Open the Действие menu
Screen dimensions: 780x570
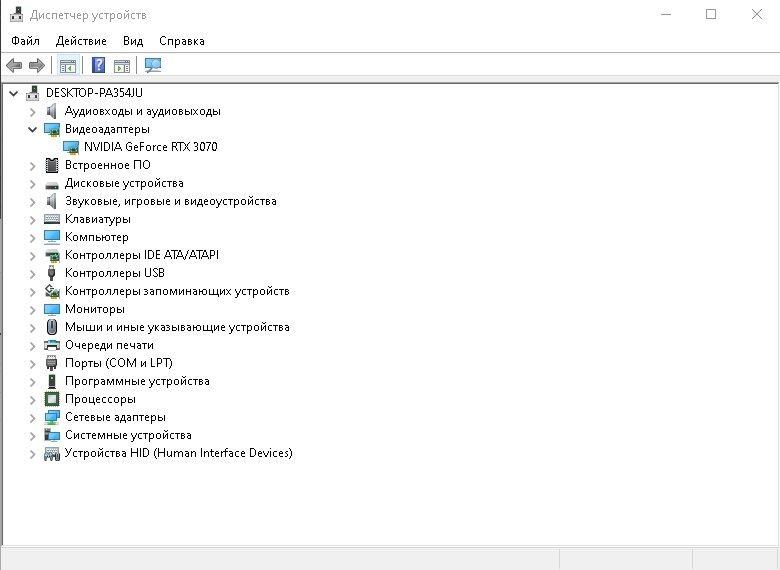[81, 41]
